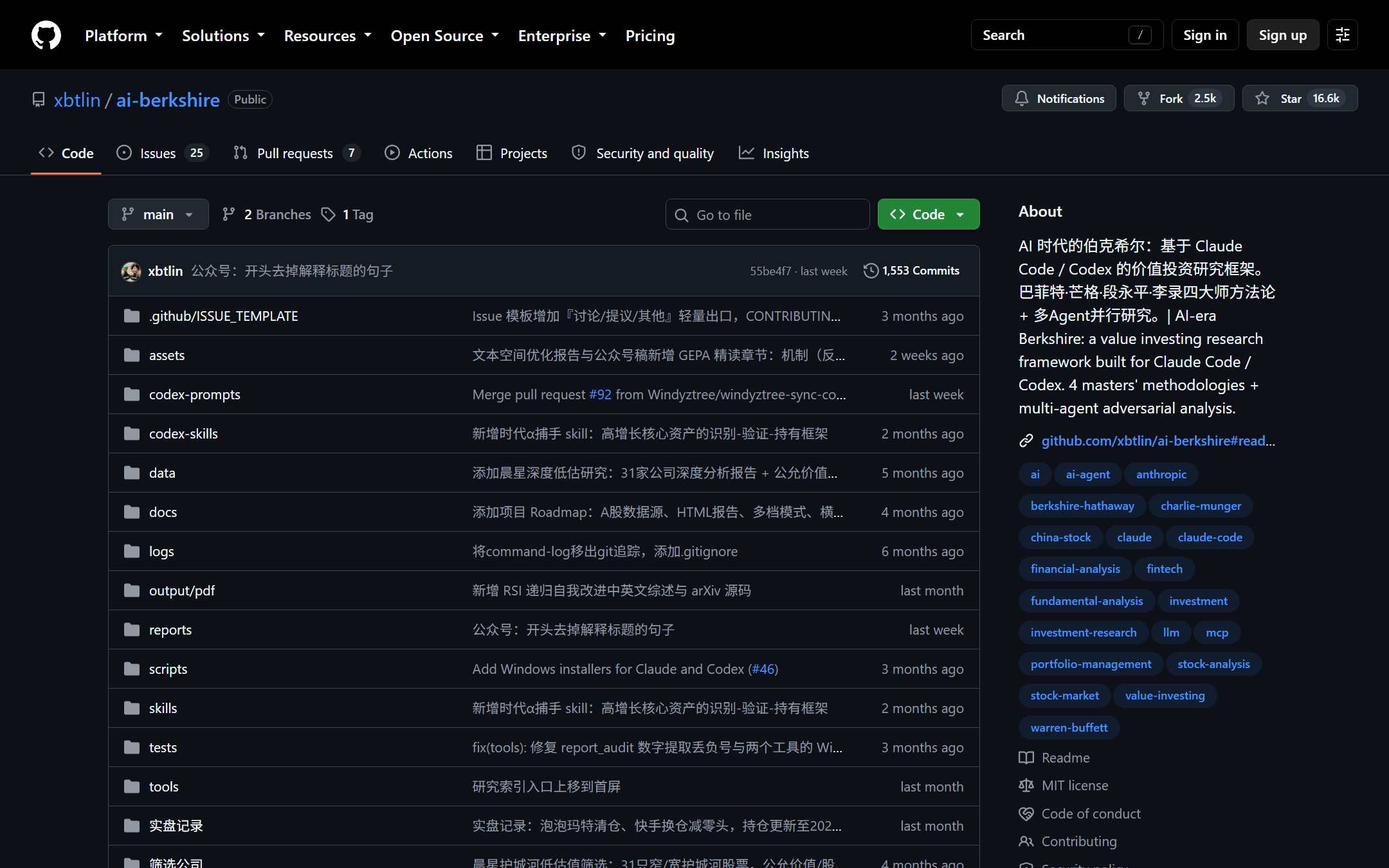Open the green Code clone dropdown
The image size is (1389, 868).
coord(929,214)
